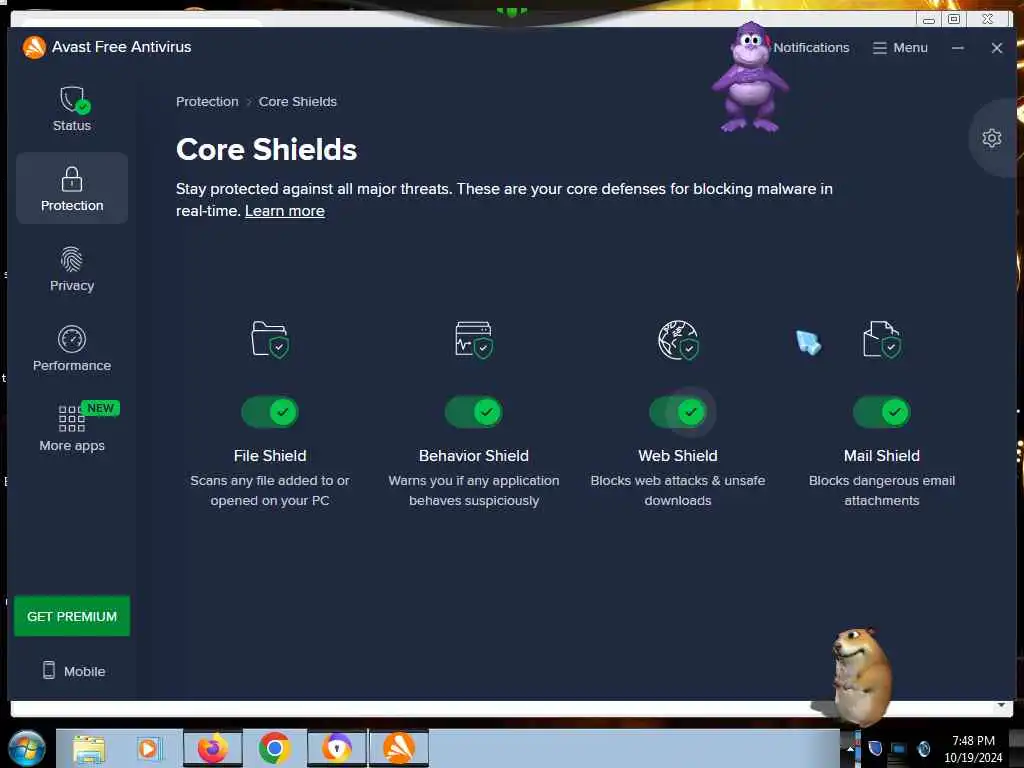Show hidden tray icons arrow
The image size is (1024, 768).
coord(850,749)
